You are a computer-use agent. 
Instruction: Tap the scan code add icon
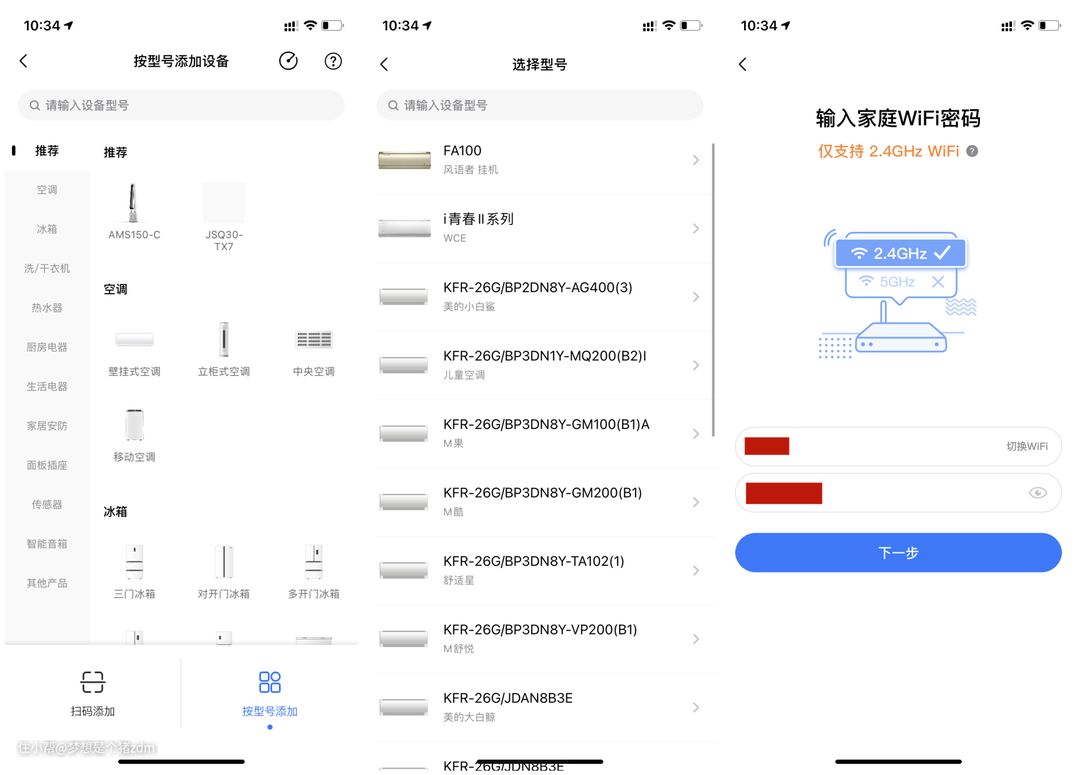point(92,683)
